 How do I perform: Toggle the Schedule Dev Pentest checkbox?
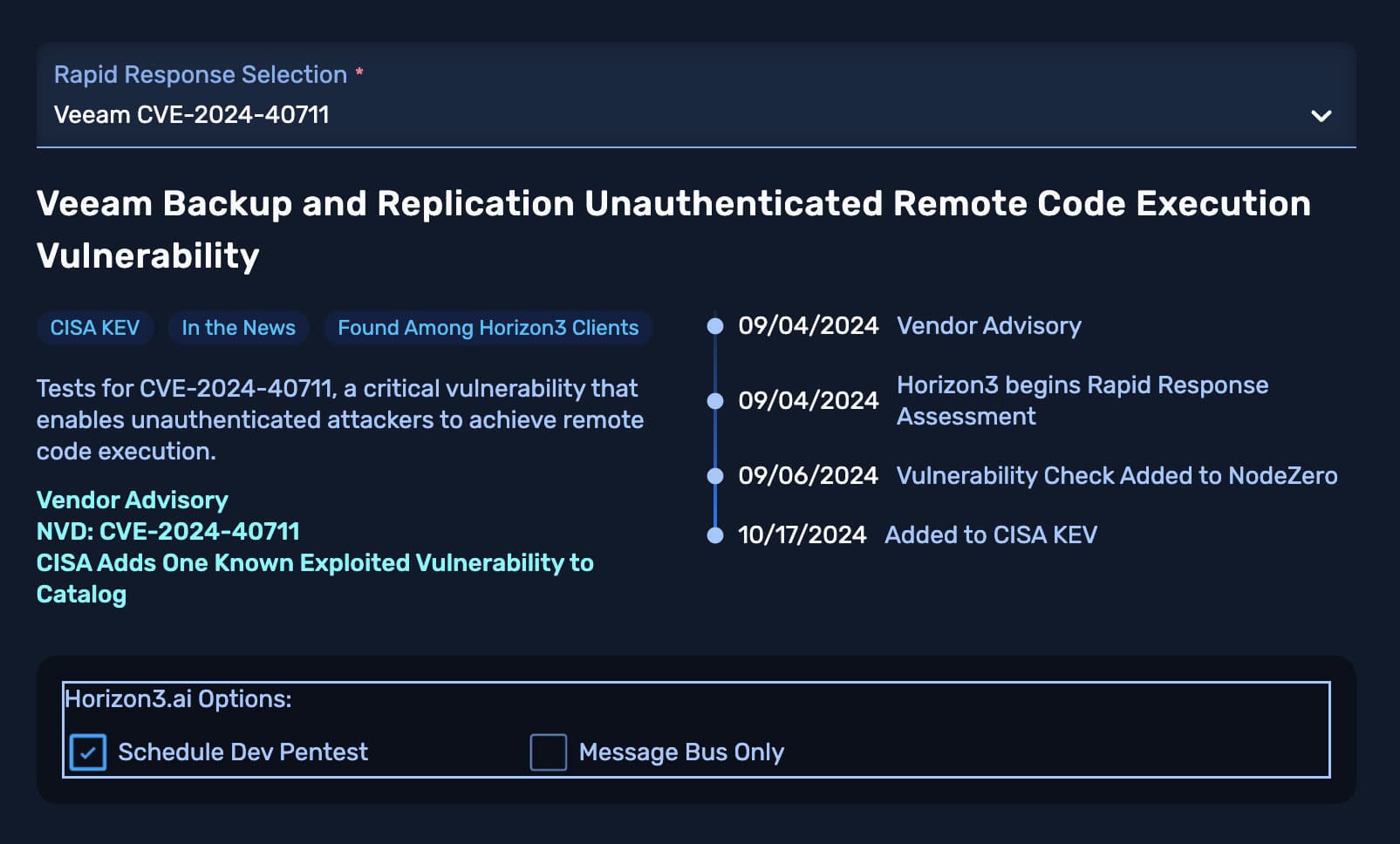88,752
